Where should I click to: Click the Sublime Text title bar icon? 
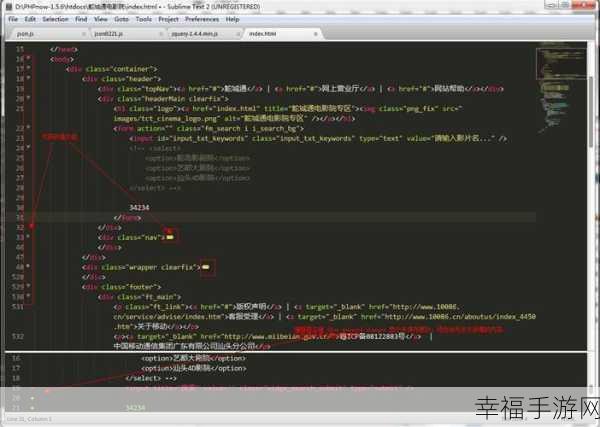tap(10, 7)
